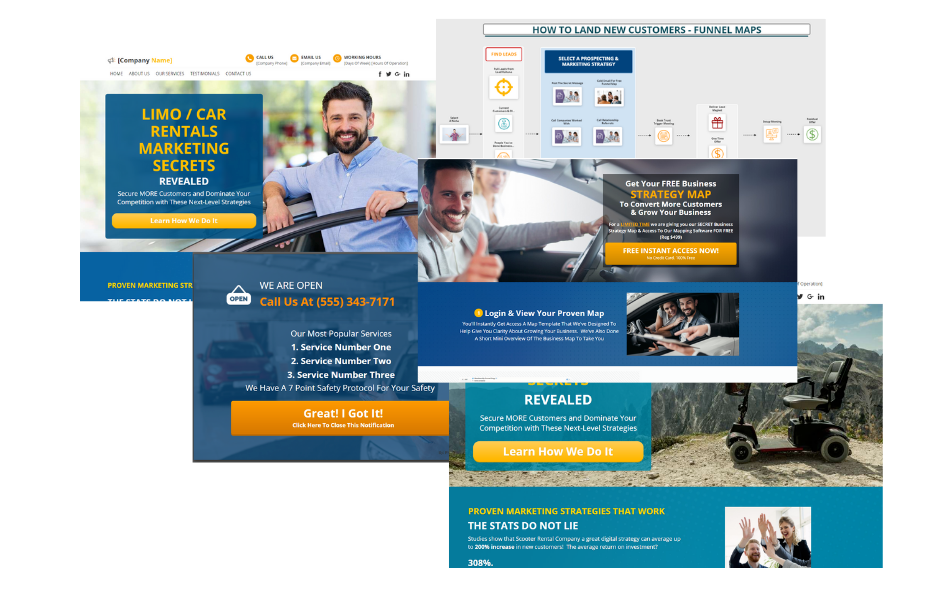This screenshot has height=591, width=946.
Task: Open the Cold Email thumbnail in the strategy box
Action: pos(609,96)
